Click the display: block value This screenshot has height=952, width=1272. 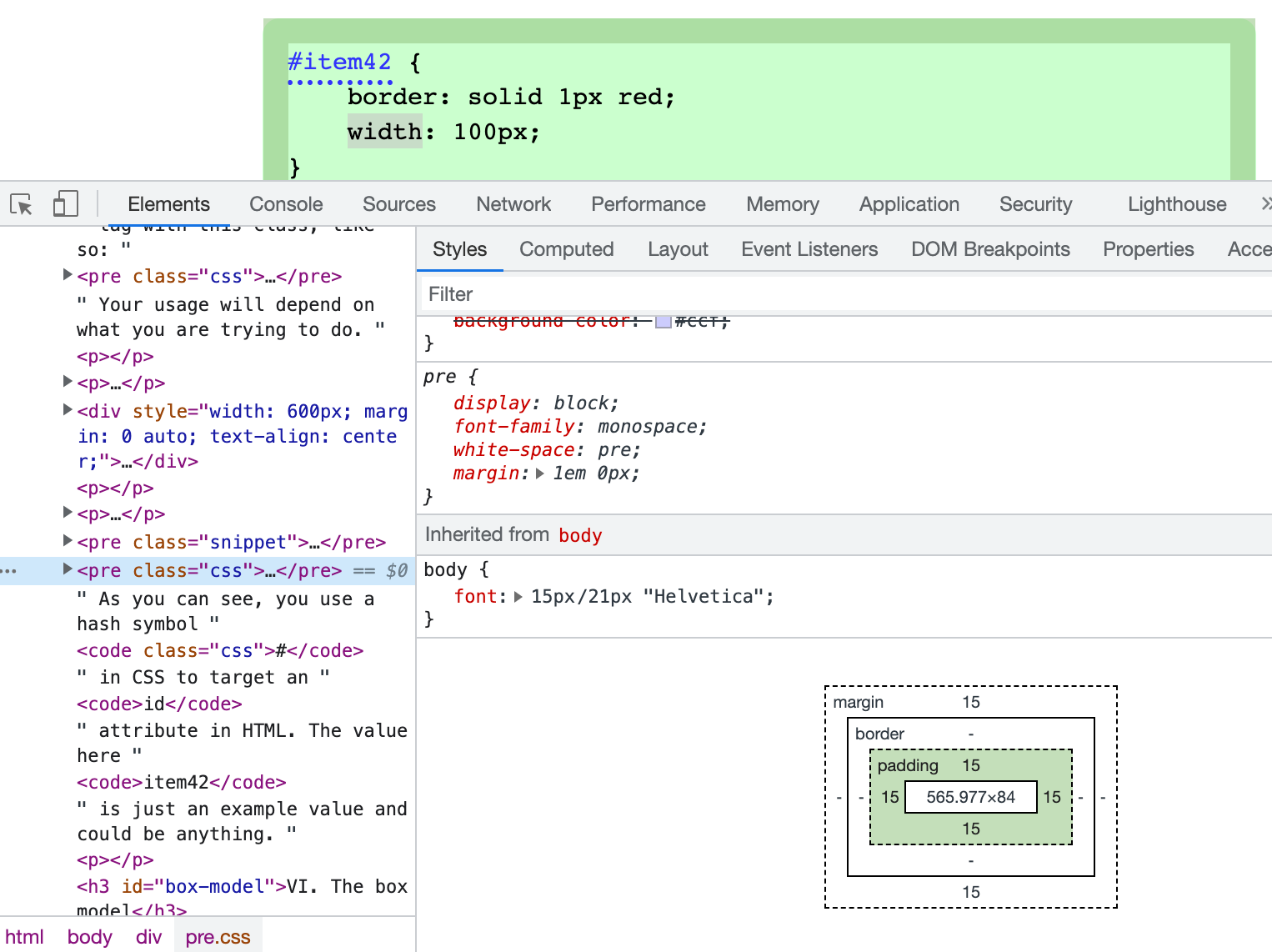[x=583, y=403]
